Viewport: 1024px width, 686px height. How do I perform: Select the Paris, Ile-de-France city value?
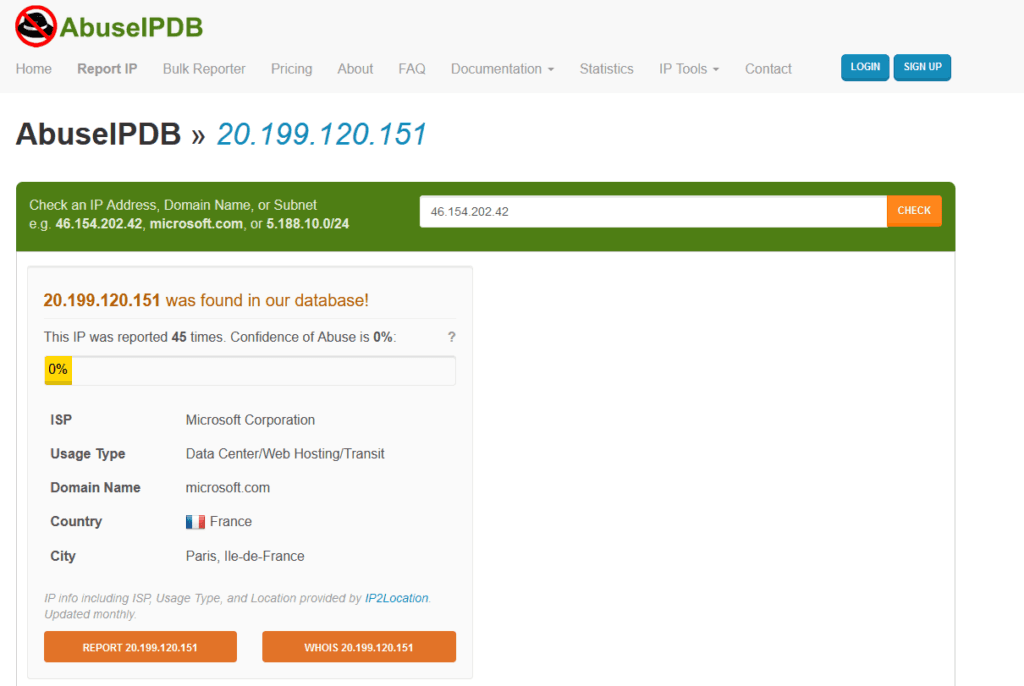[245, 556]
